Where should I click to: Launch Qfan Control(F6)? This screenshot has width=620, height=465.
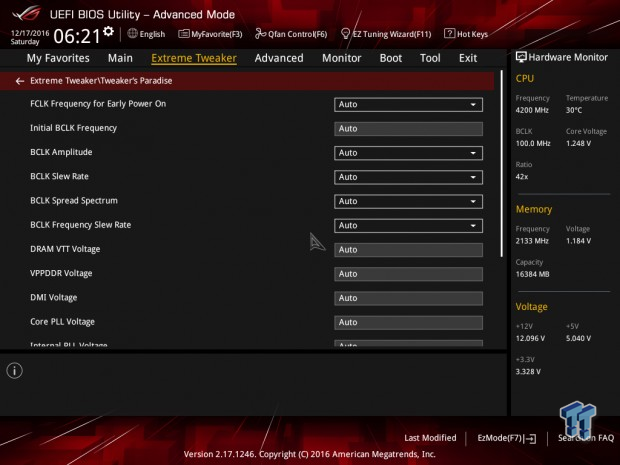coord(291,34)
